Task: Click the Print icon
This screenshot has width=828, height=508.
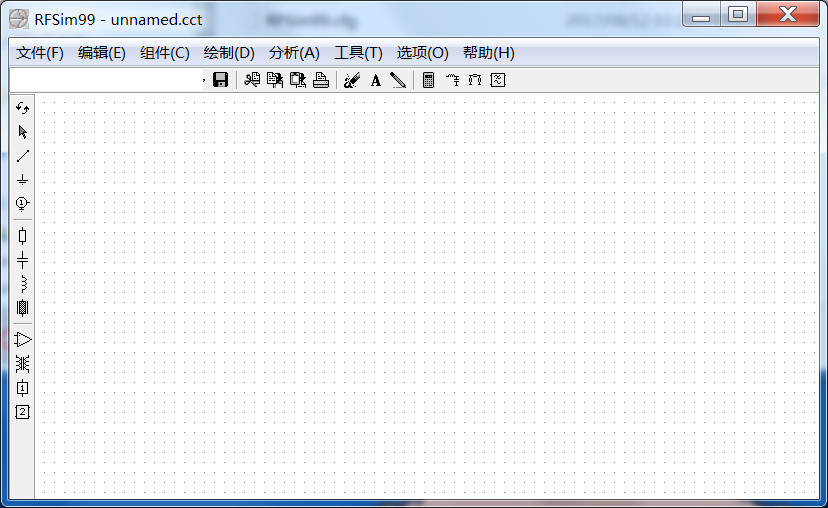Action: pyautogui.click(x=321, y=80)
